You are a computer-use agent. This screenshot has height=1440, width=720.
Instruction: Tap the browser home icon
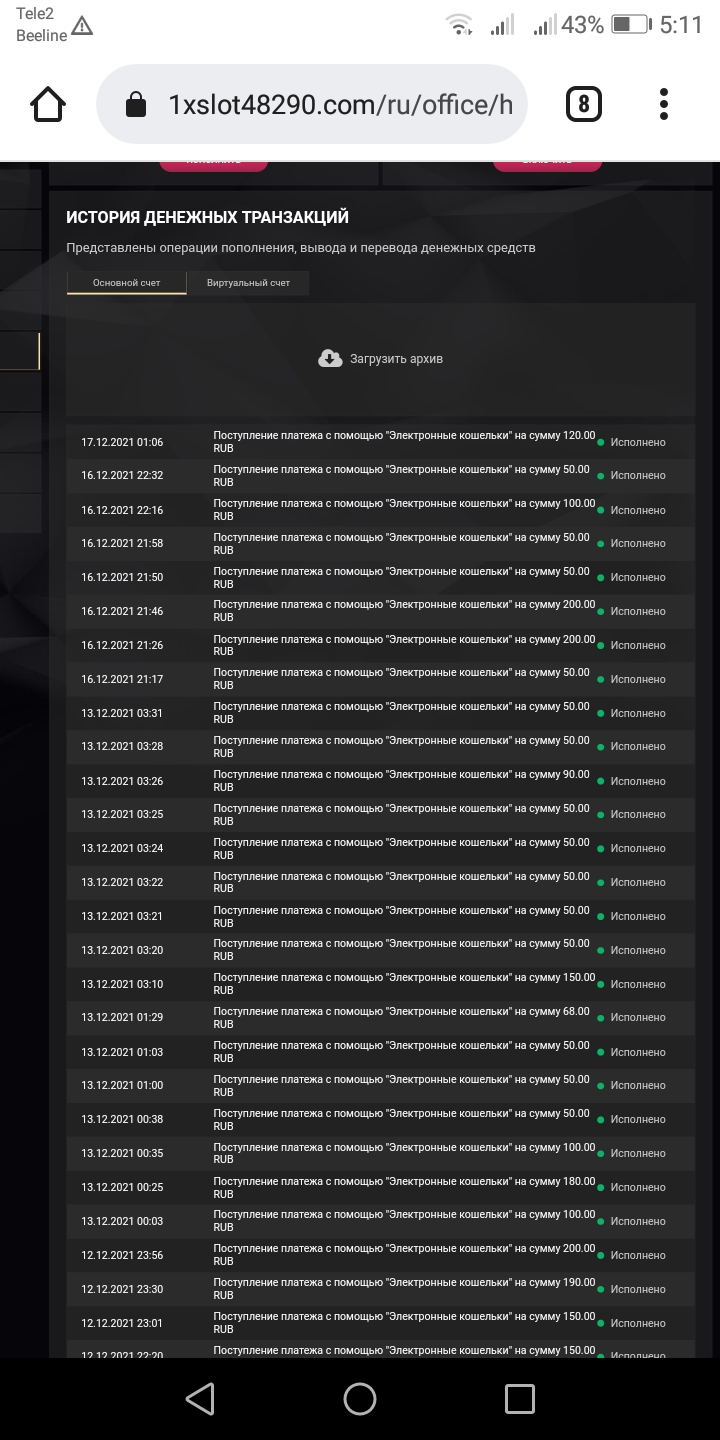pos(48,104)
